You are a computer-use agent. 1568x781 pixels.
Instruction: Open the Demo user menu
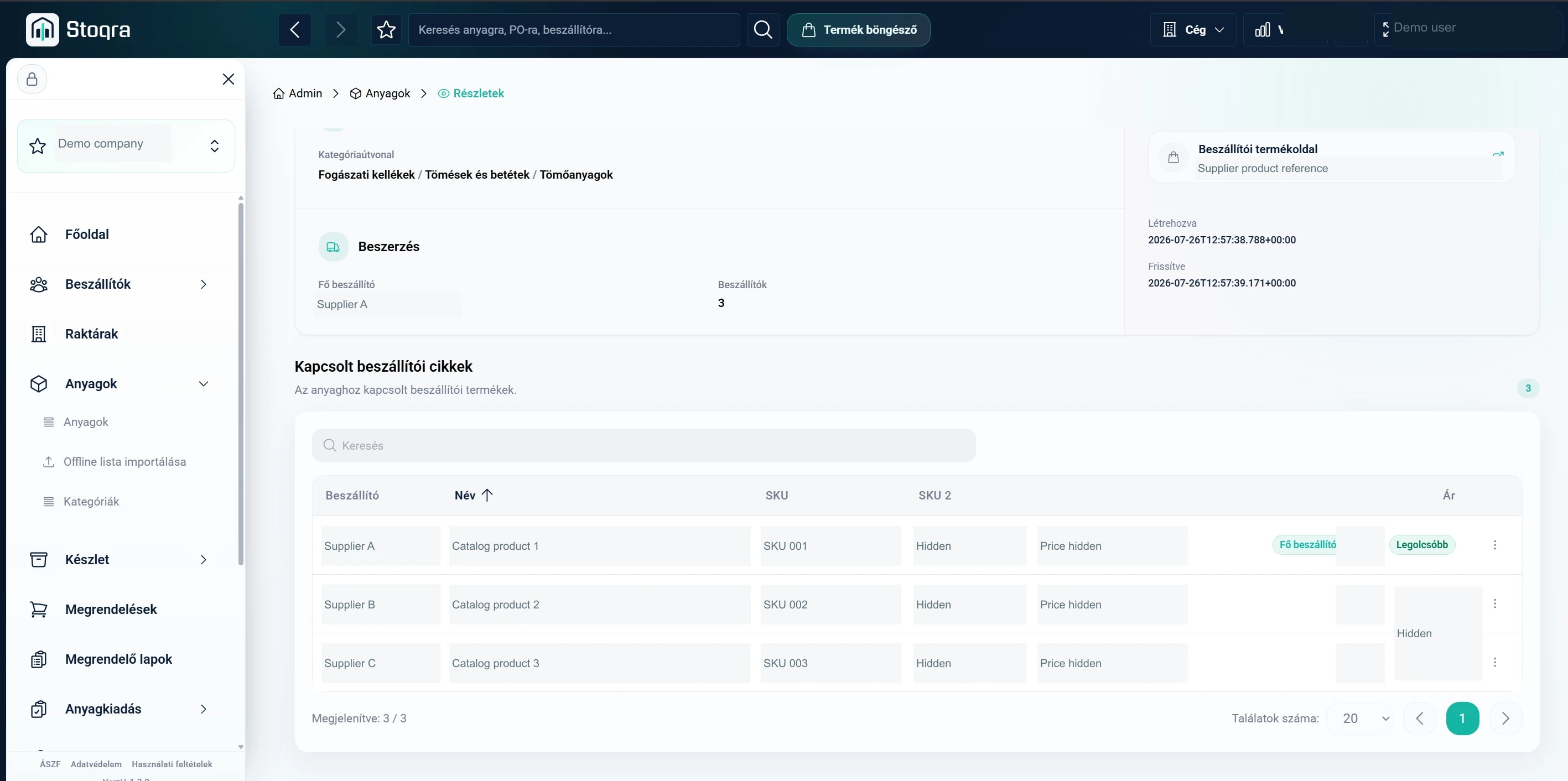pyautogui.click(x=1424, y=28)
